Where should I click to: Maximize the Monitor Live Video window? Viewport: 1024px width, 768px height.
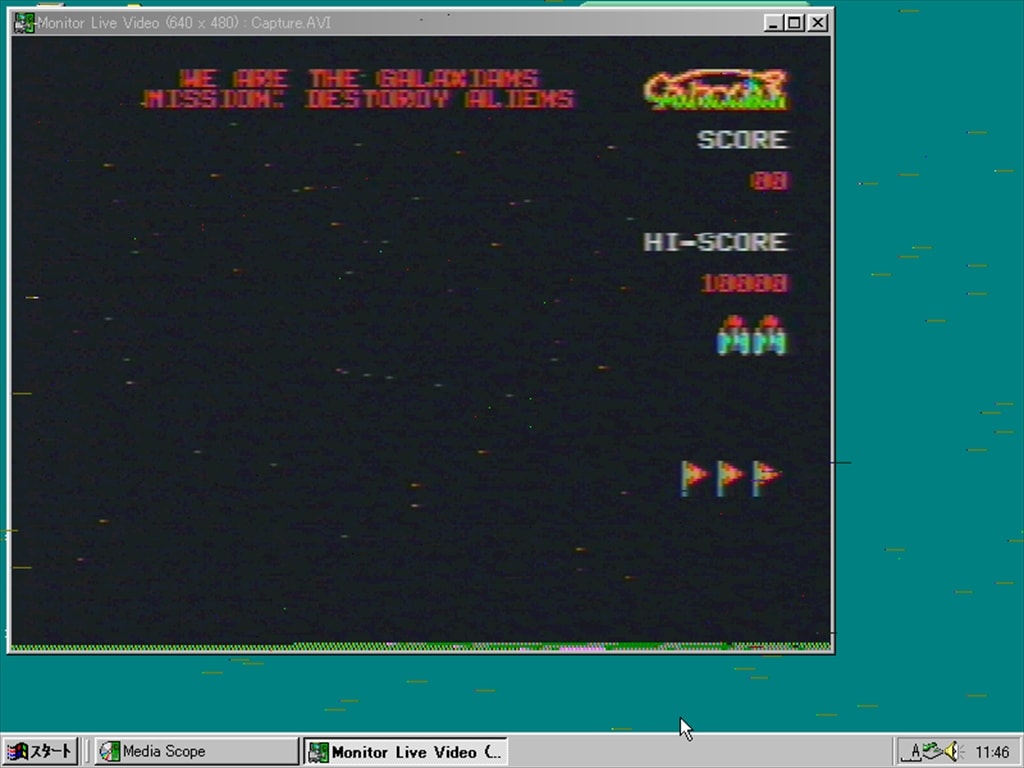pos(795,23)
